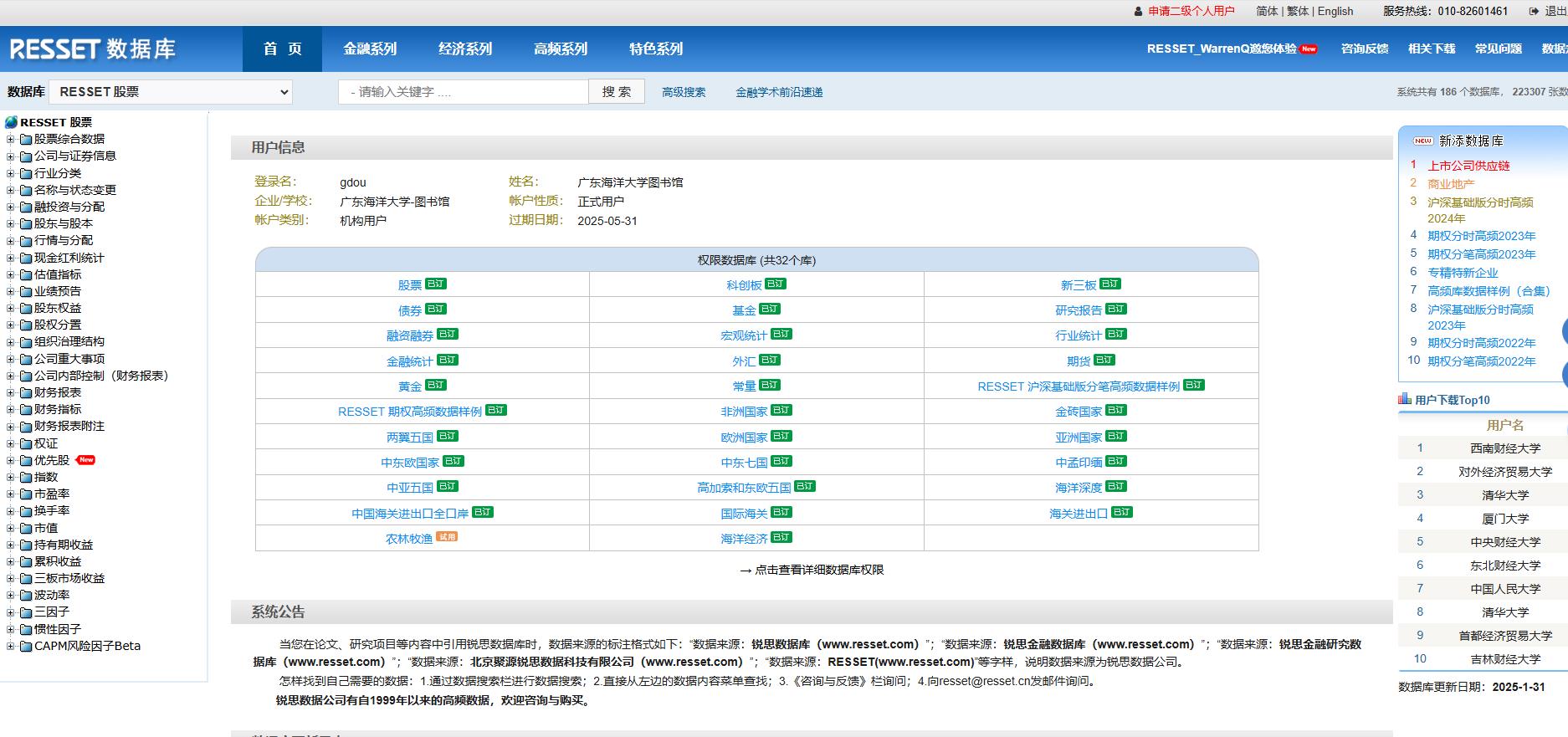Click the RESSET 数据库 logo
This screenshot has height=737, width=1568.
coord(93,49)
